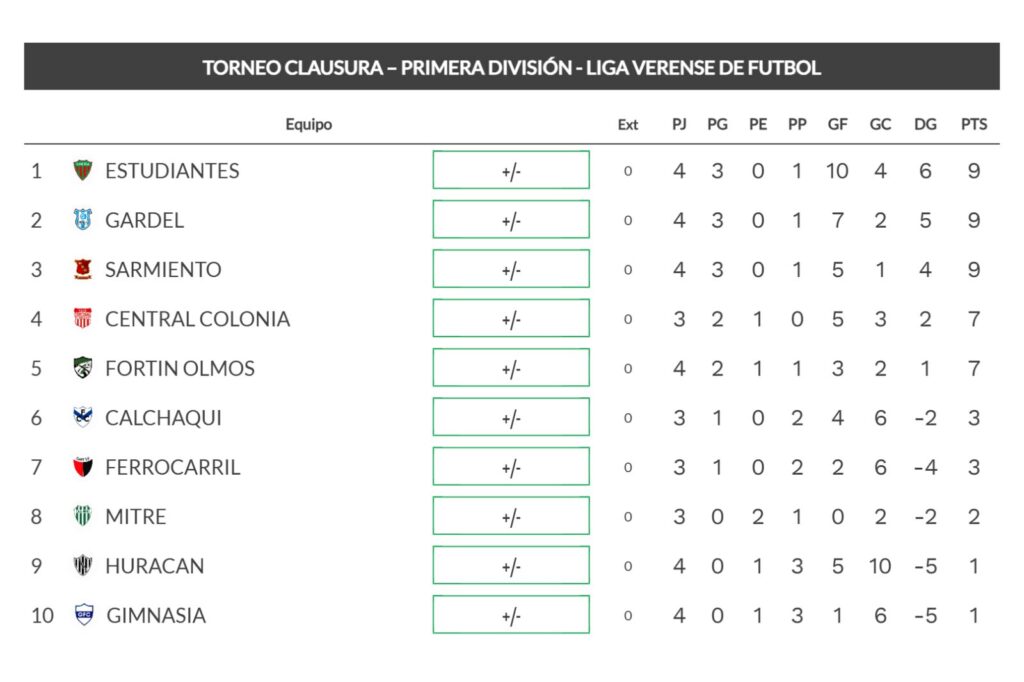Click the Gimnasia team crest icon
This screenshot has height=682, width=1024.
83,615
